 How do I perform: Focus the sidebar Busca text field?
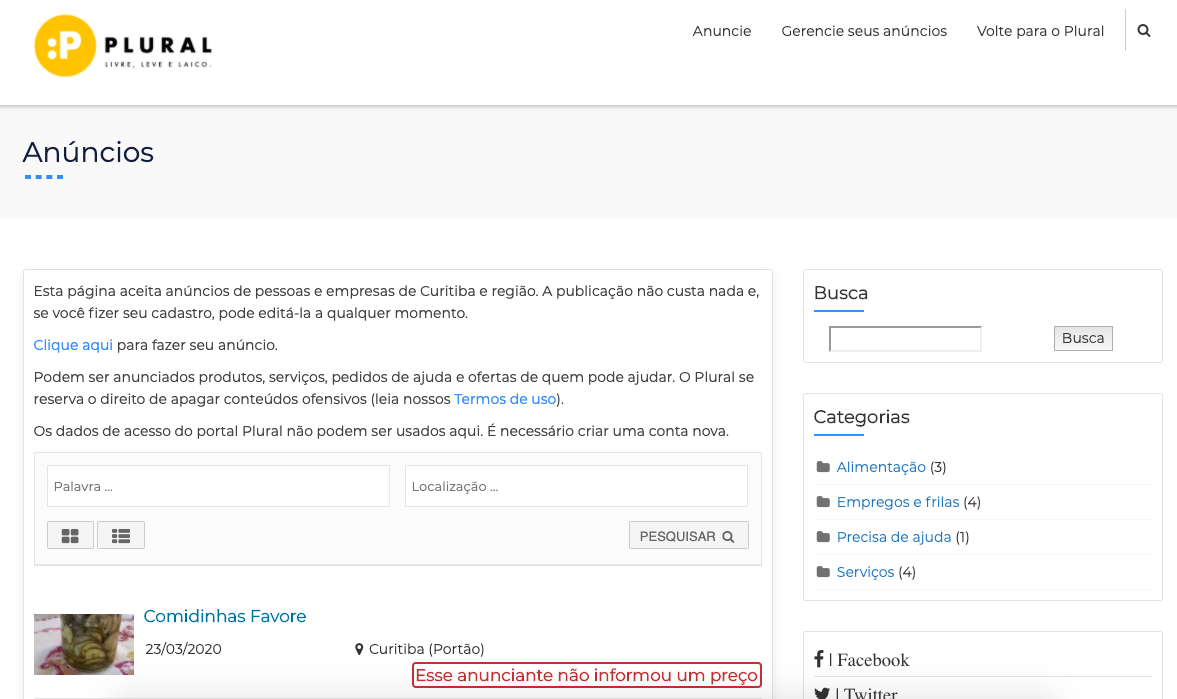tap(905, 339)
